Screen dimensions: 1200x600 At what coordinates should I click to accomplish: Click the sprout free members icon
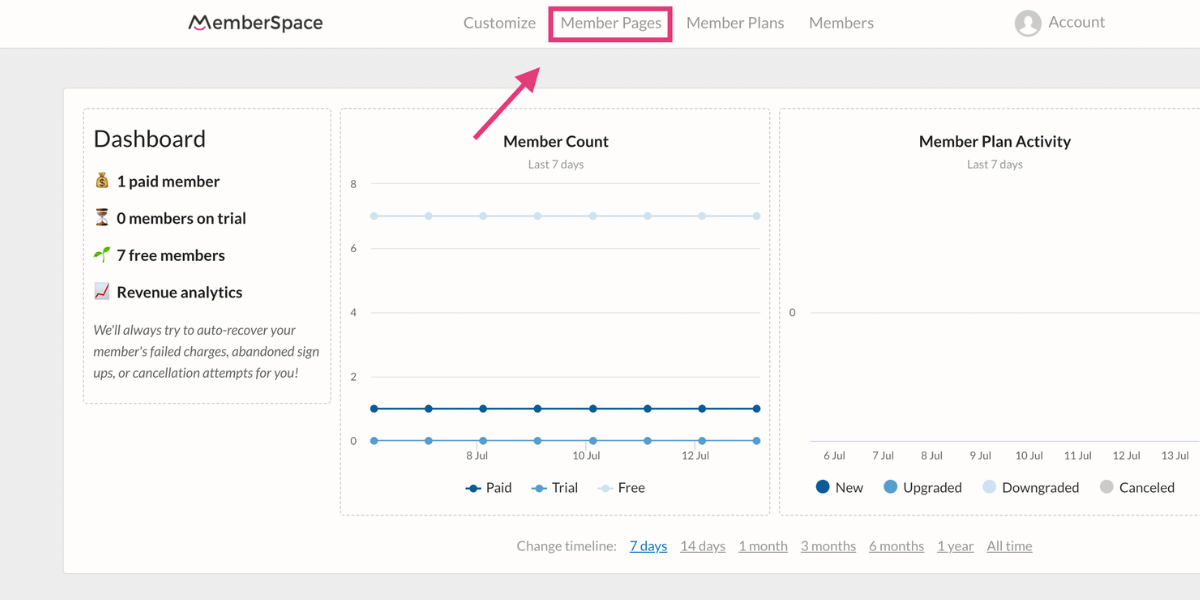point(101,254)
